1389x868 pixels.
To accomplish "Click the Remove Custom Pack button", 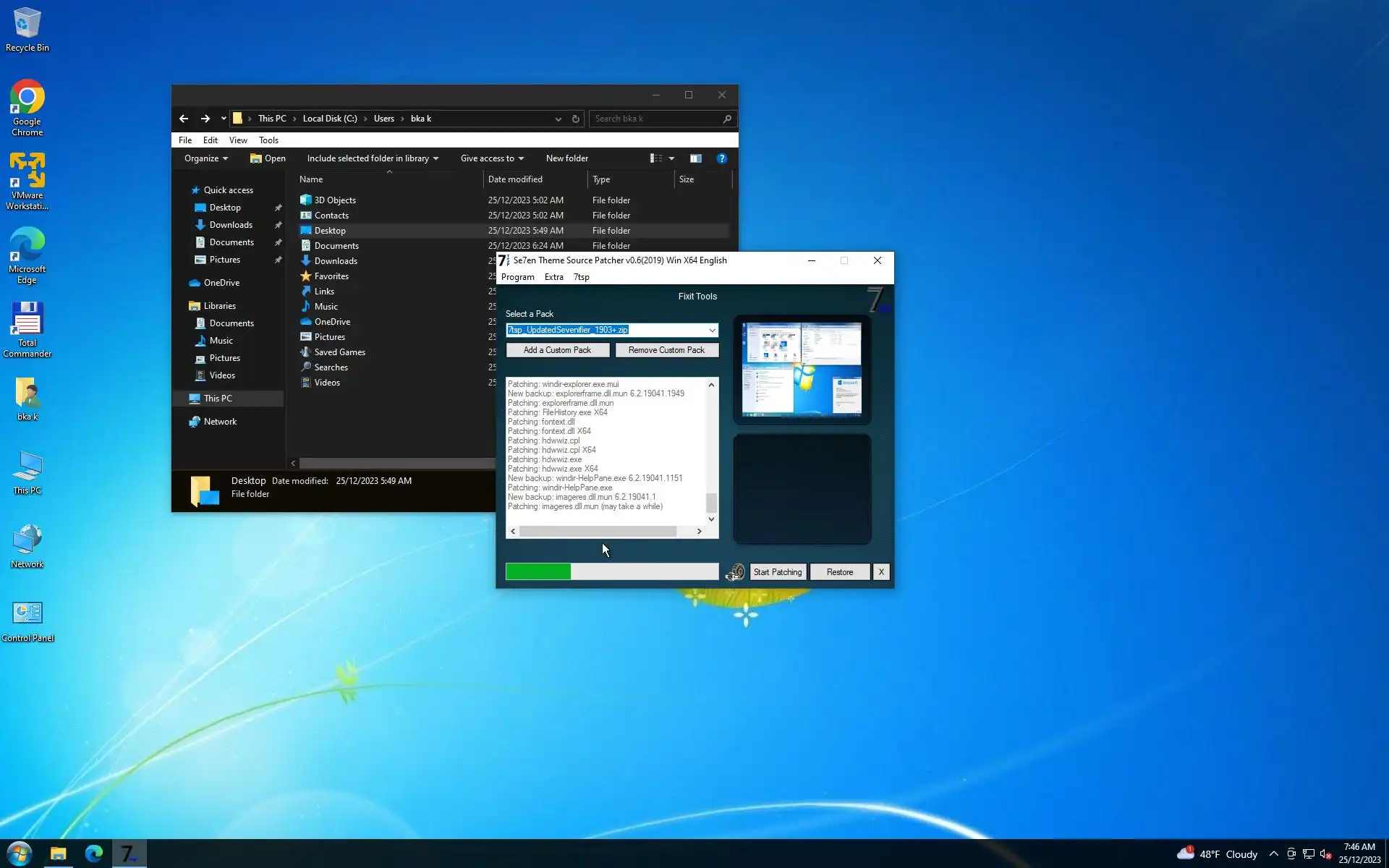I will [666, 350].
